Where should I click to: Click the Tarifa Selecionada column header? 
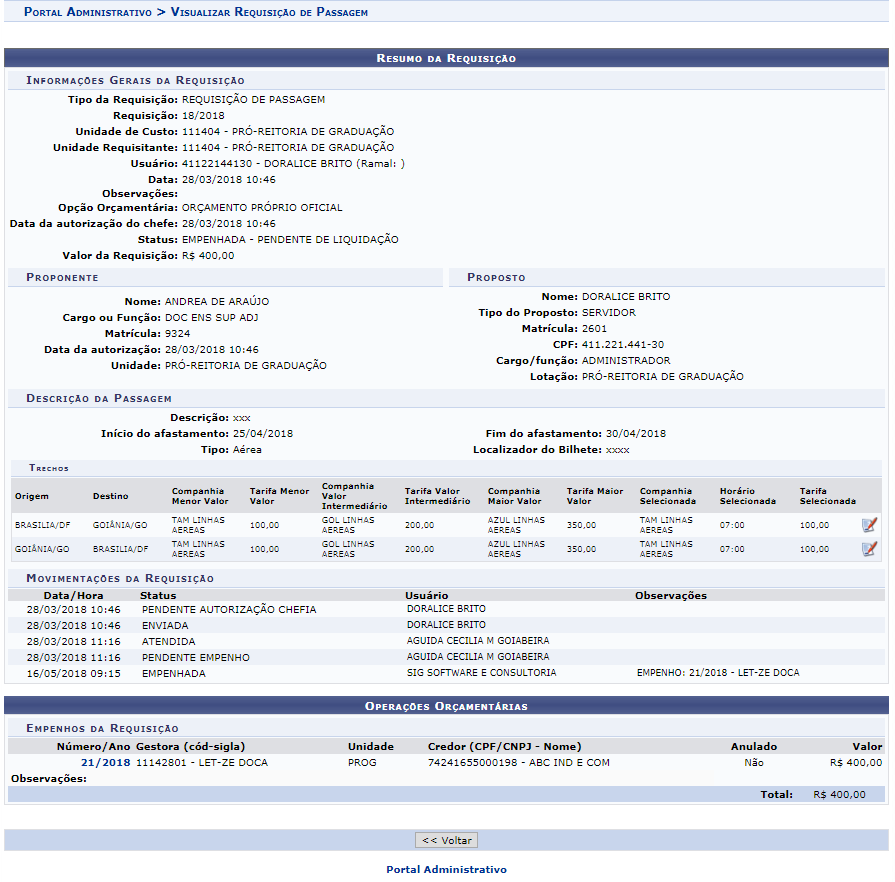tap(827, 496)
